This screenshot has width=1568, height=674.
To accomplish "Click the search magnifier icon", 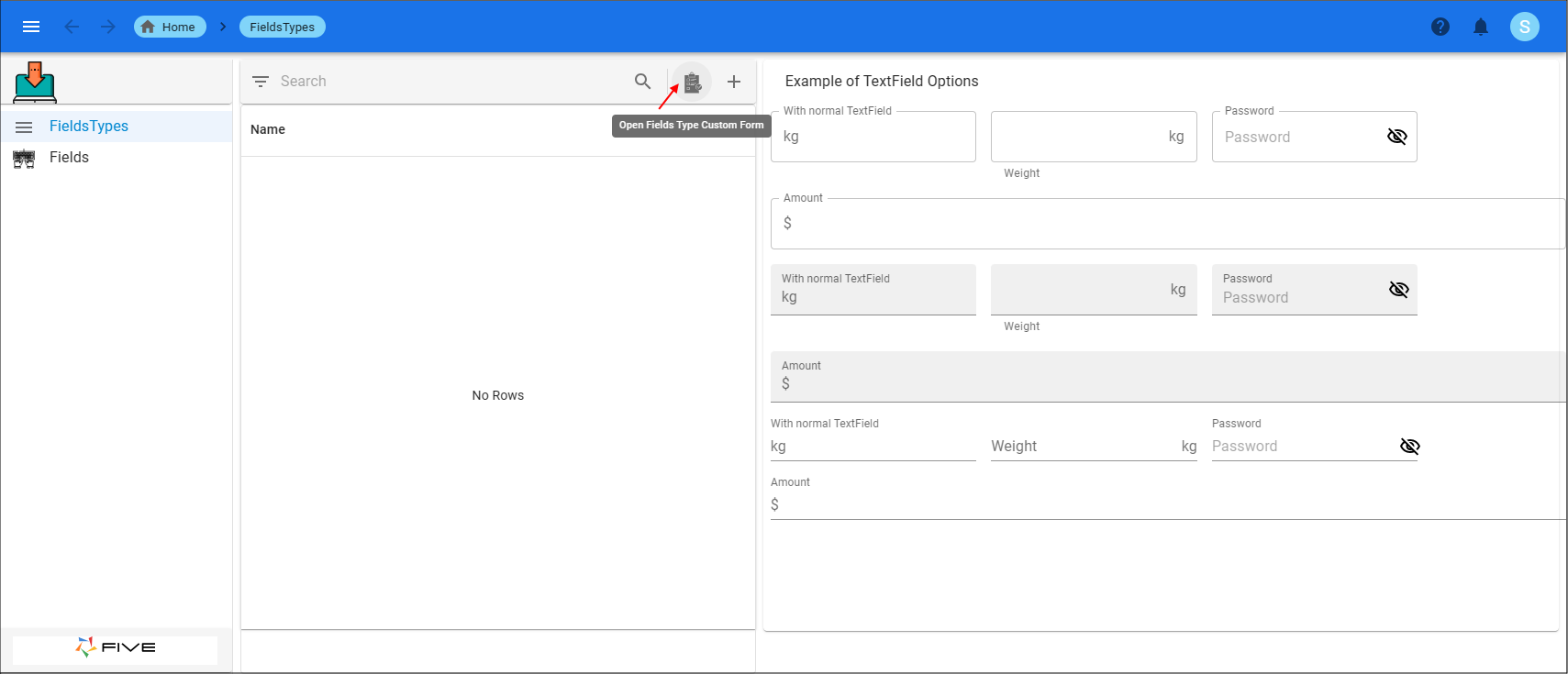I will 642,82.
